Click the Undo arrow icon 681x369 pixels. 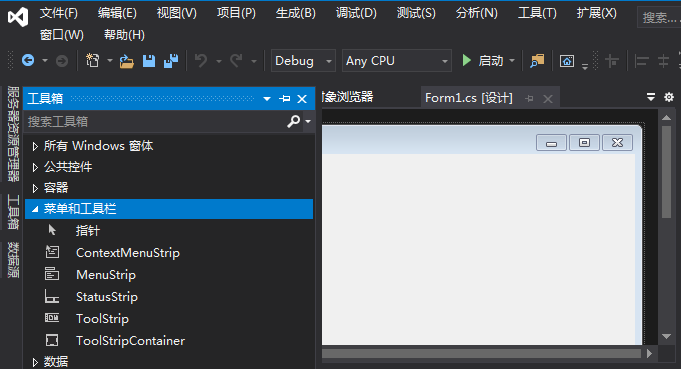pos(201,61)
